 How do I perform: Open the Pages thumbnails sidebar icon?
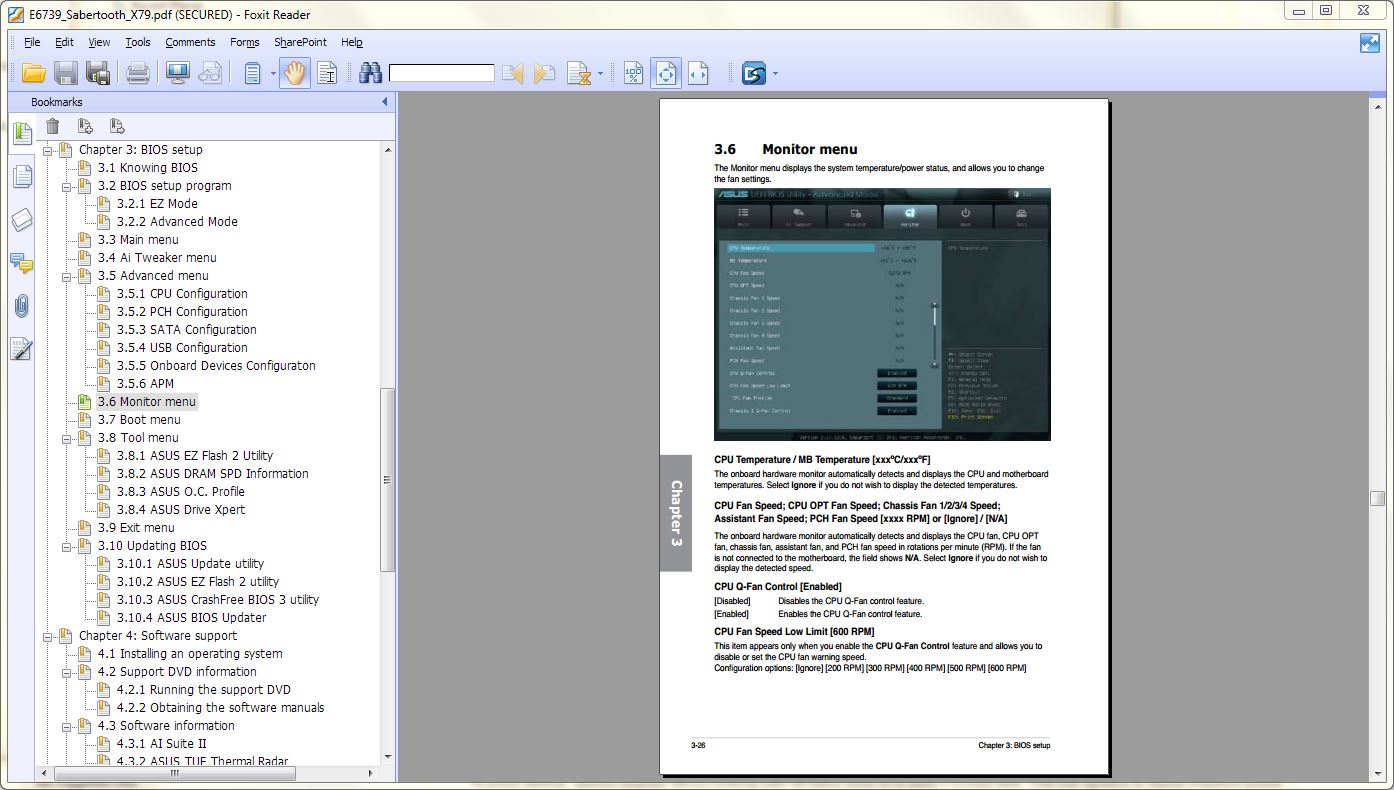22,177
